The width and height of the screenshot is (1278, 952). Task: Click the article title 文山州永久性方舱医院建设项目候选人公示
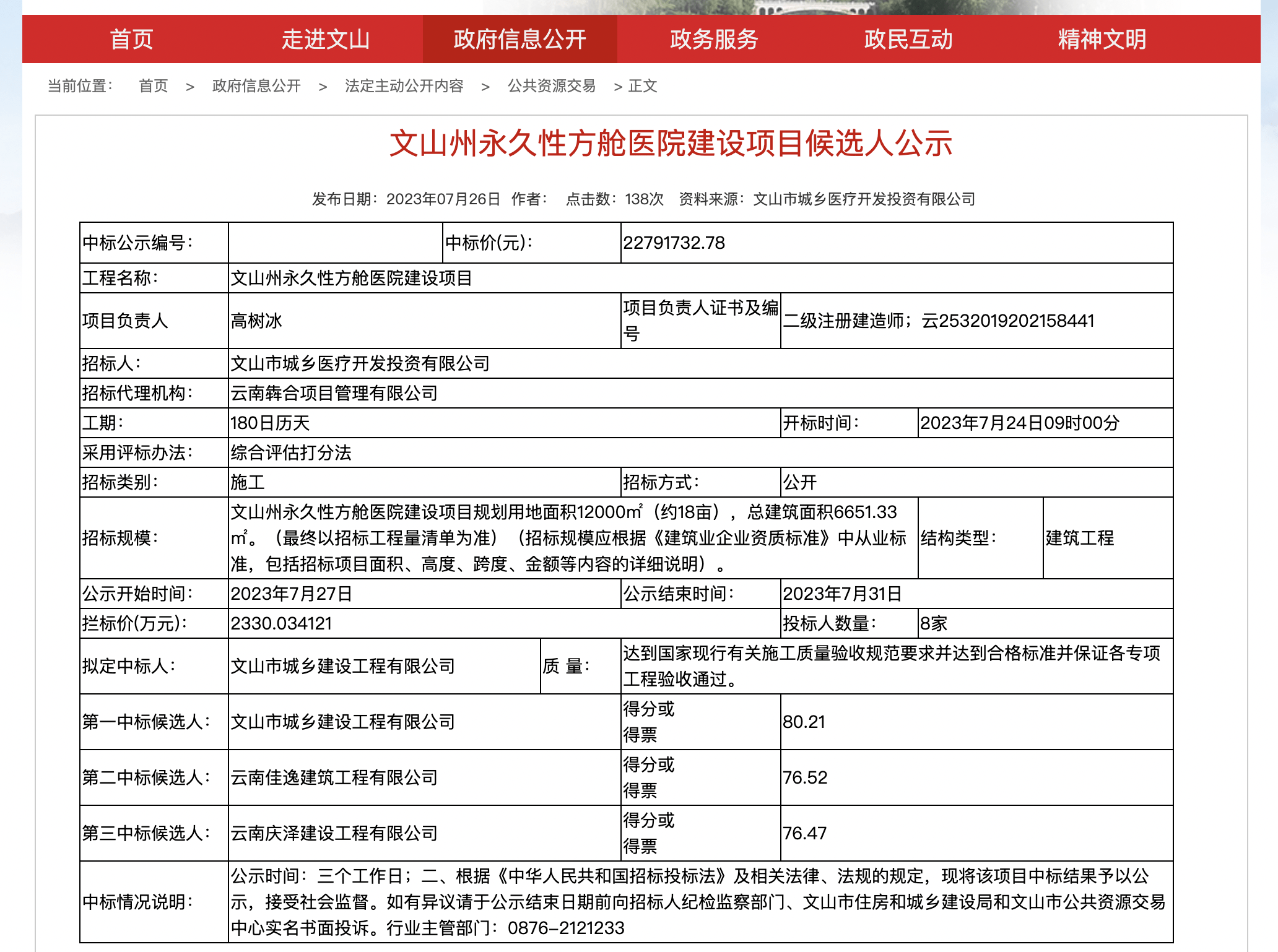pos(671,144)
